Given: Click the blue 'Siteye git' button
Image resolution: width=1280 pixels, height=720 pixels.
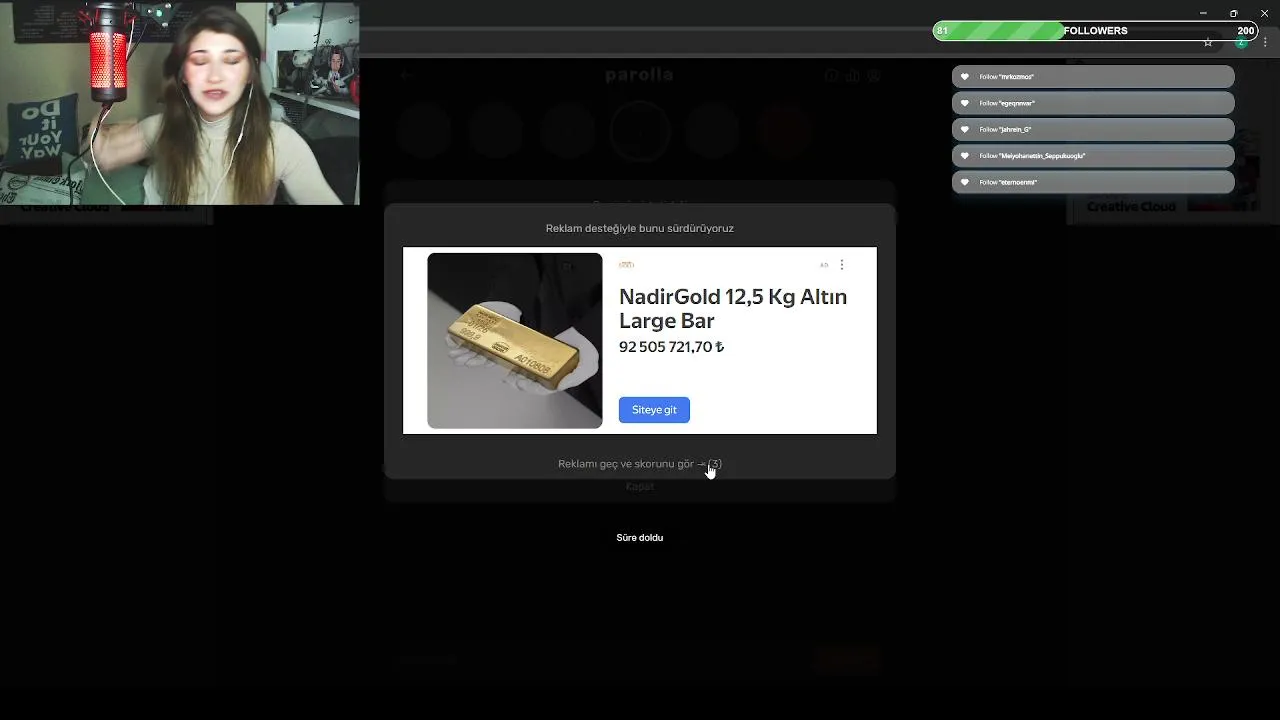Looking at the screenshot, I should click(654, 410).
